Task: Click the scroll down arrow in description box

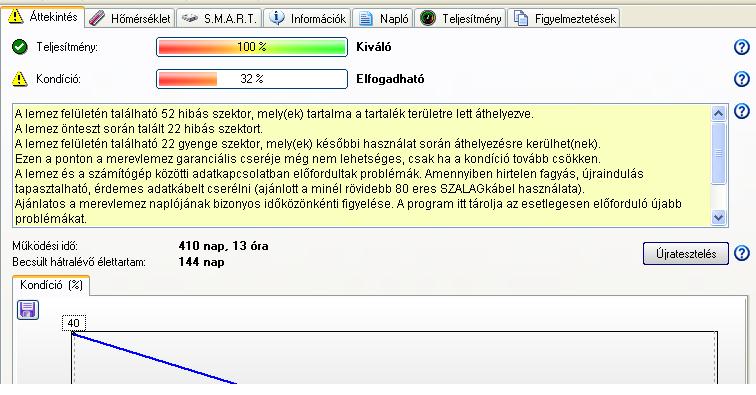Action: pyautogui.click(x=718, y=218)
